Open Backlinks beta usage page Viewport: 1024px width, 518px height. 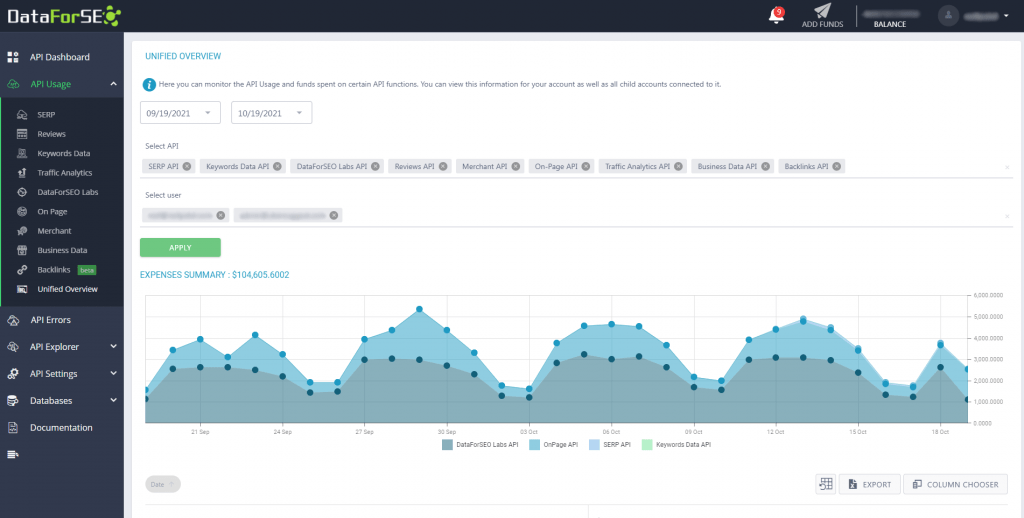(x=57, y=270)
